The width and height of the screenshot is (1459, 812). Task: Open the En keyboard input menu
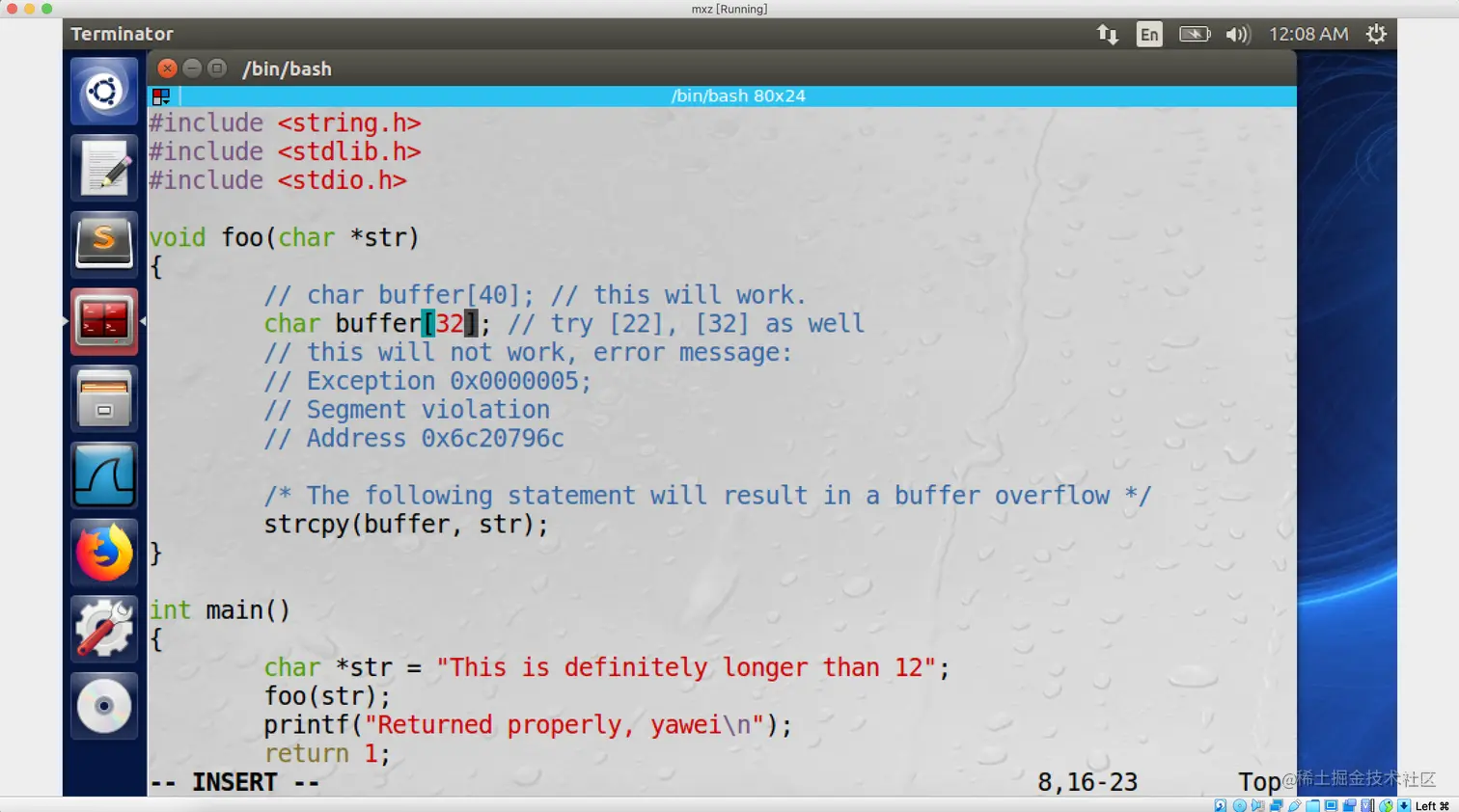point(1149,35)
